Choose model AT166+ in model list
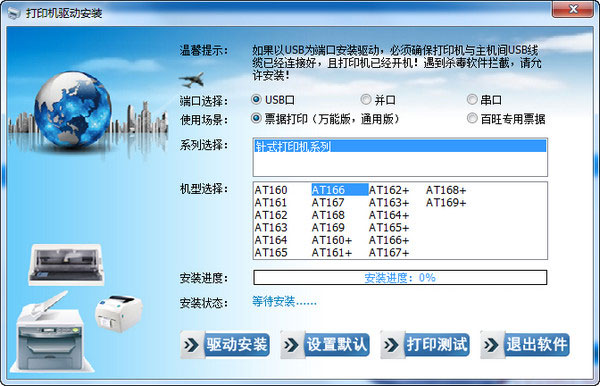Image resolution: width=600 pixels, height=386 pixels. pos(389,240)
